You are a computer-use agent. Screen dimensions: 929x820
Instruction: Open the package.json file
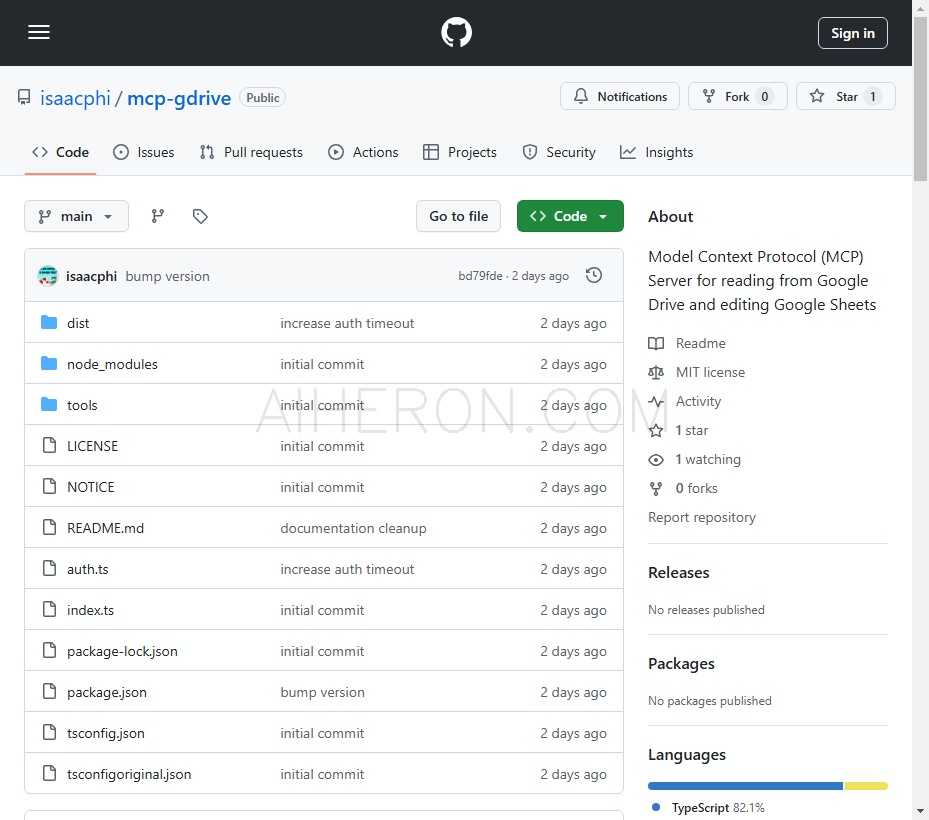click(x=107, y=691)
